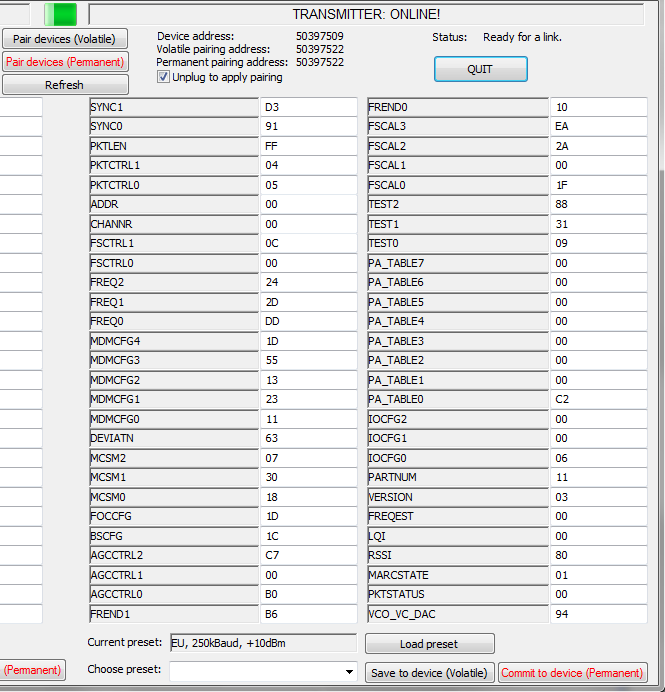665x692 pixels.
Task: Click Load preset button
Action: point(430,644)
